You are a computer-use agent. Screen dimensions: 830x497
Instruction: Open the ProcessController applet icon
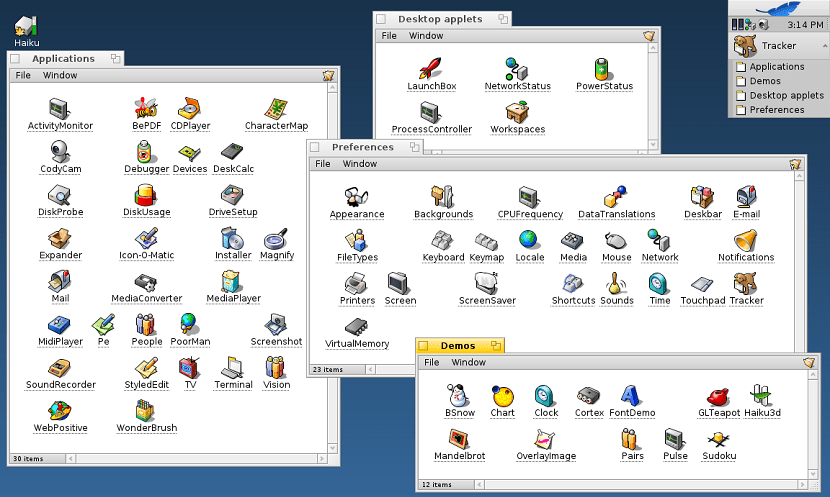(x=431, y=112)
